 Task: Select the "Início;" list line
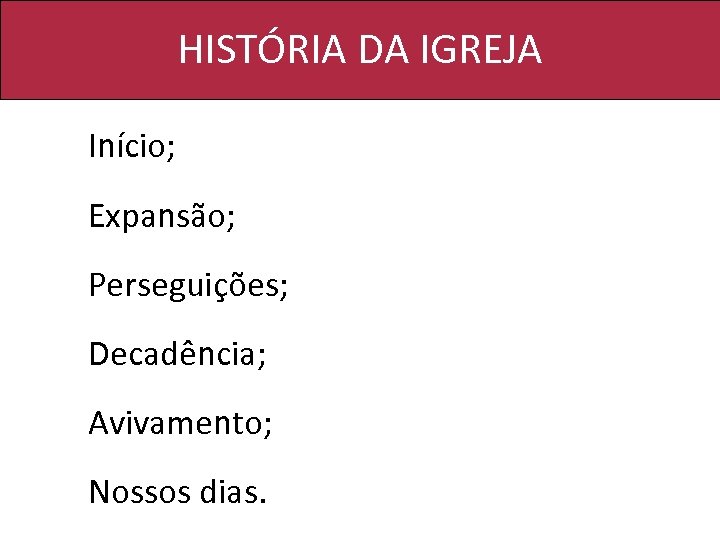tap(132, 147)
